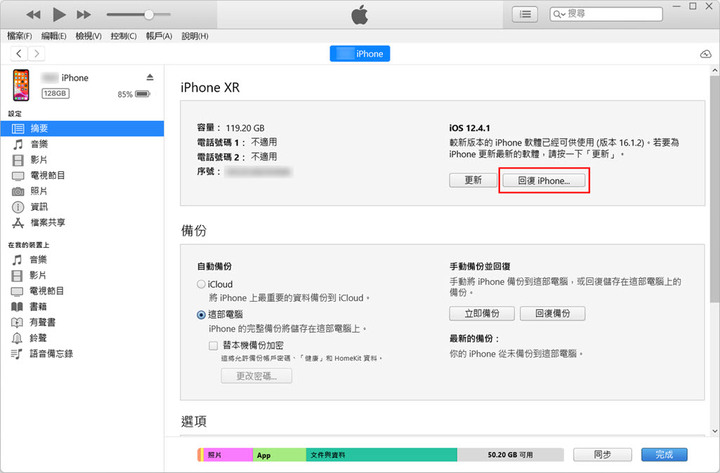Click the 128GB capacity badge
The image size is (720, 473).
(x=55, y=93)
